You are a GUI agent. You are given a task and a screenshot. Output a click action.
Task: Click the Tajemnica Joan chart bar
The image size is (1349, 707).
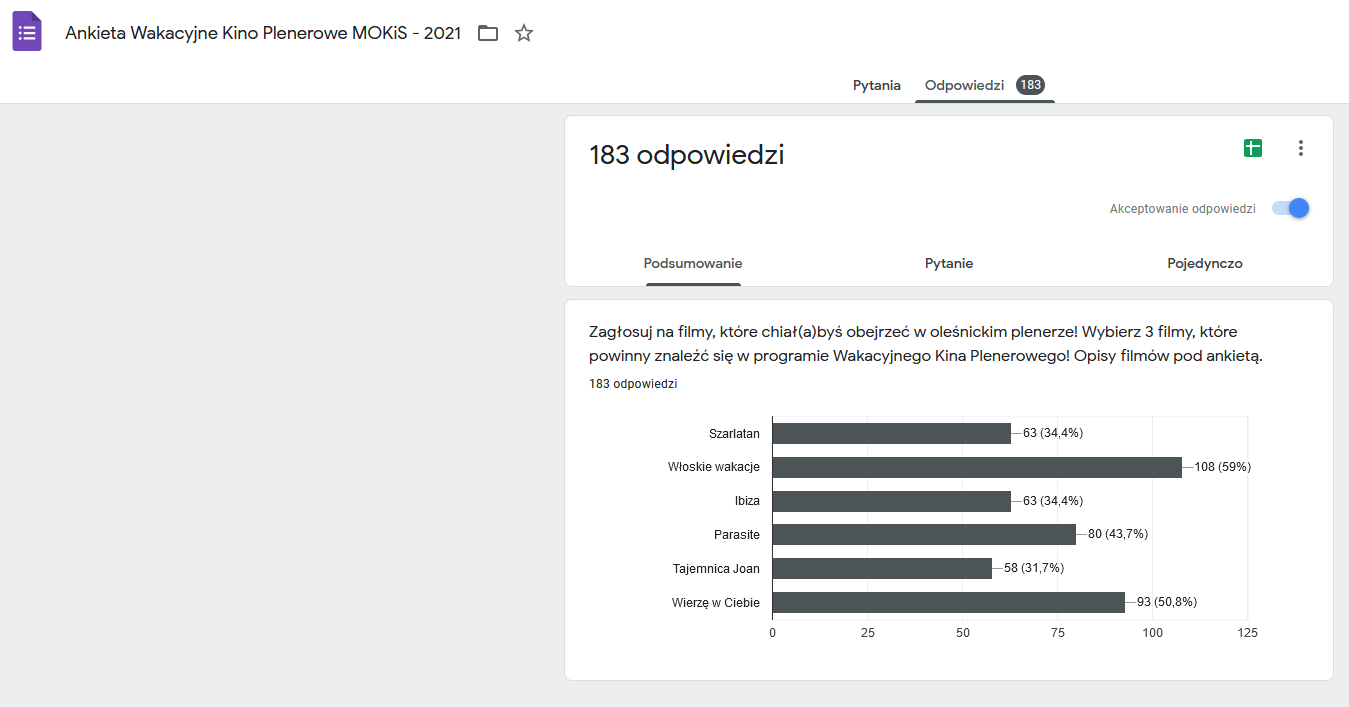(x=882, y=568)
